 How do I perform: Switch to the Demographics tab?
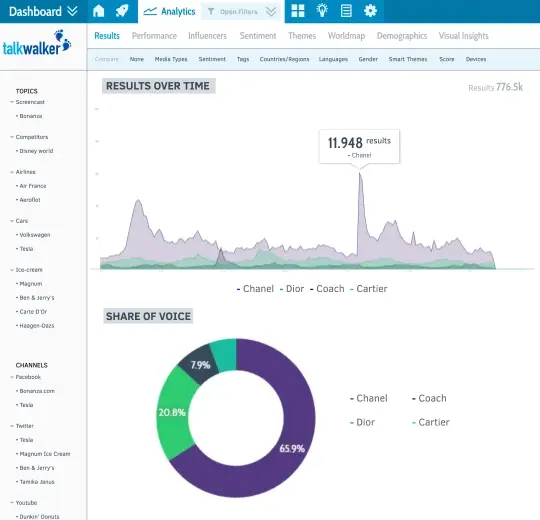402,36
